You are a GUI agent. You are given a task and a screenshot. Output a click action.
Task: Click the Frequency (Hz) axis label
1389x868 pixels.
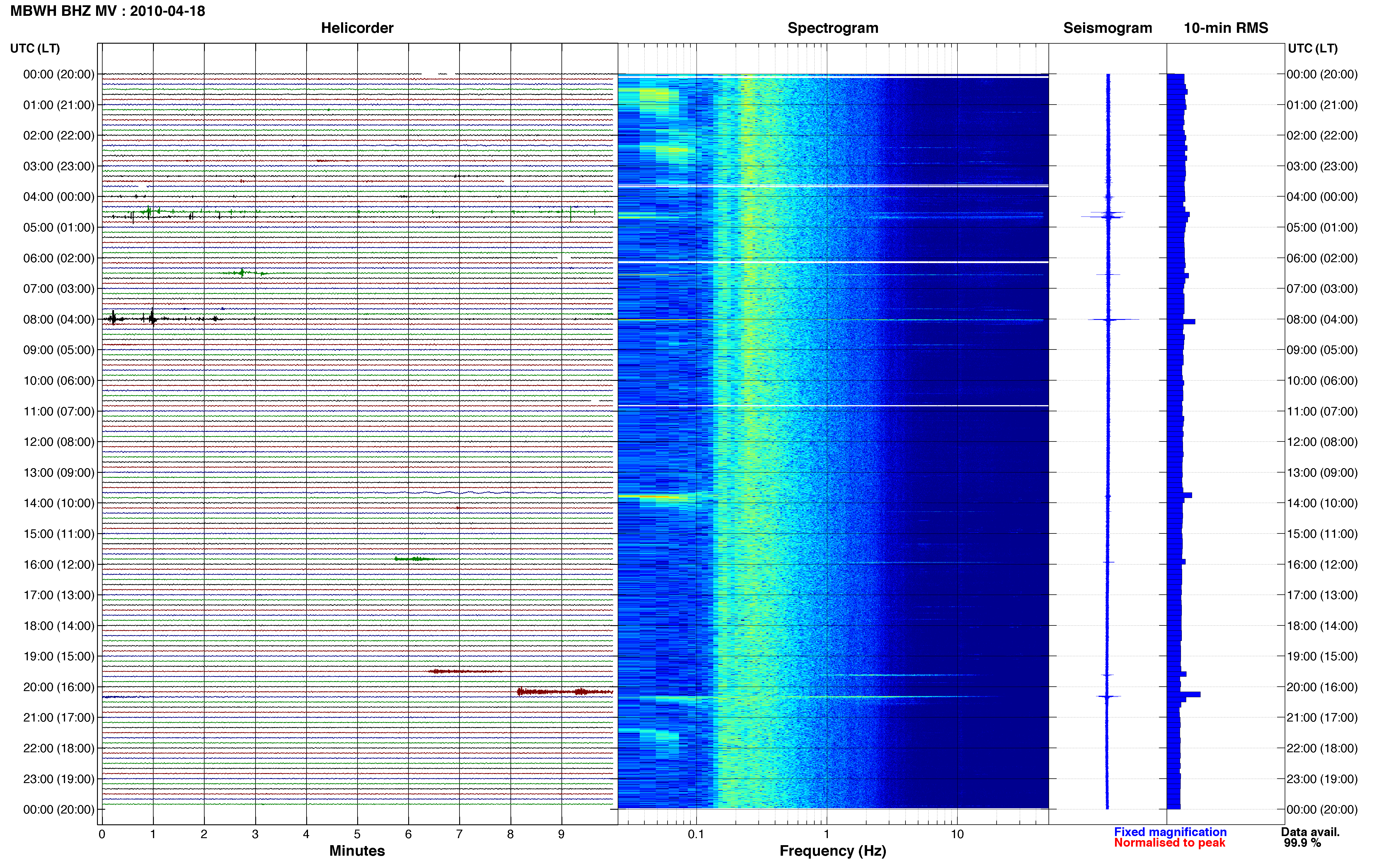point(833,851)
